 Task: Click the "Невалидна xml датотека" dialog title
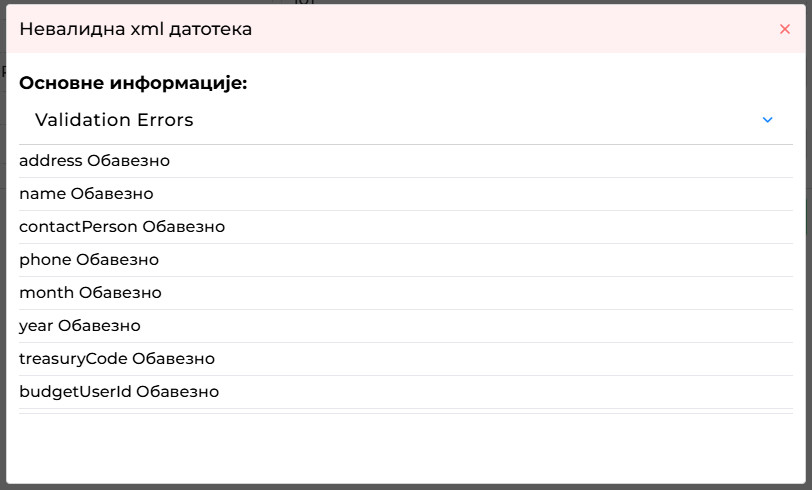click(x=136, y=29)
